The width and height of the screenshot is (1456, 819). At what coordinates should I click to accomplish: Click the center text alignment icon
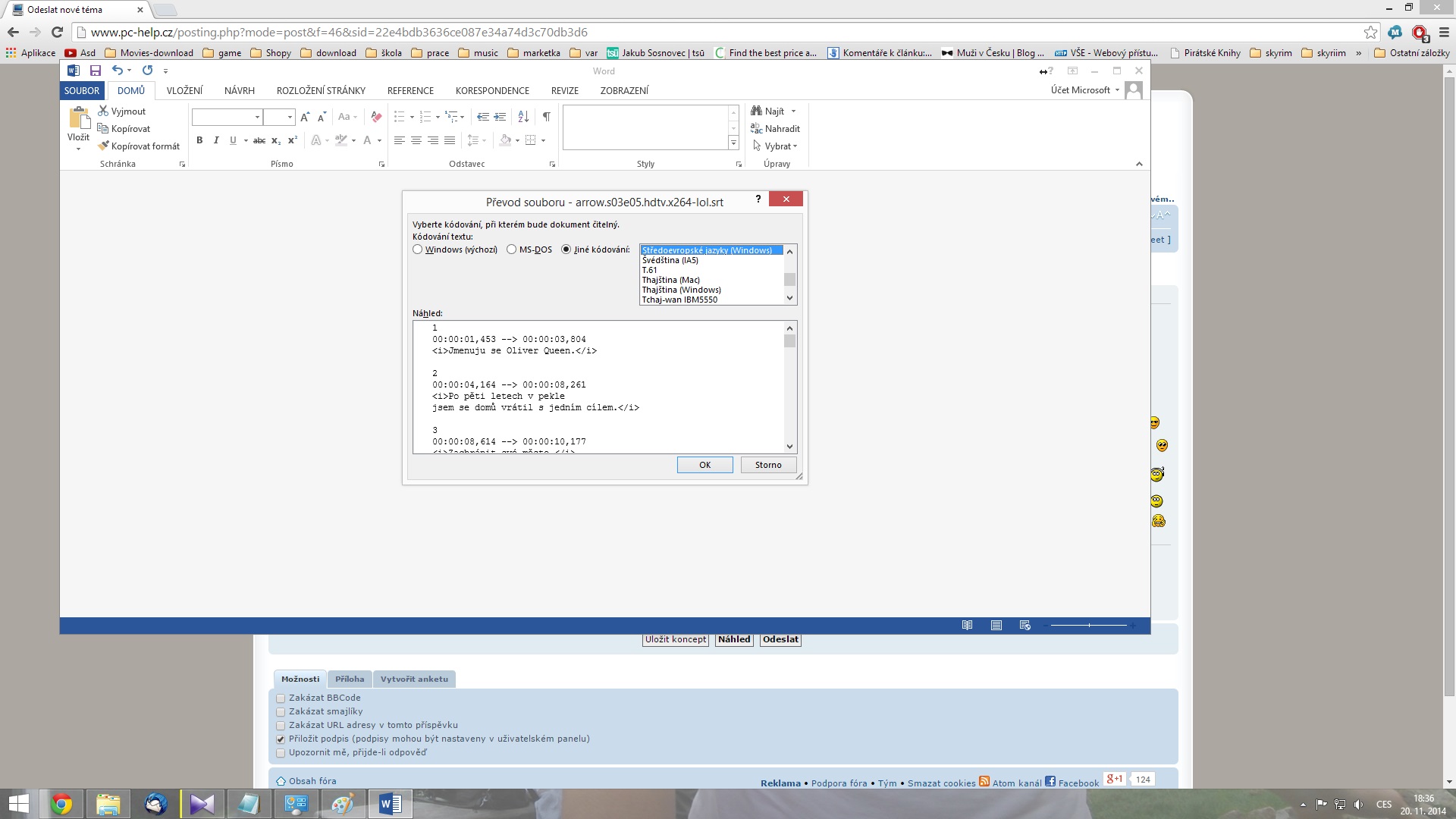coord(416,140)
